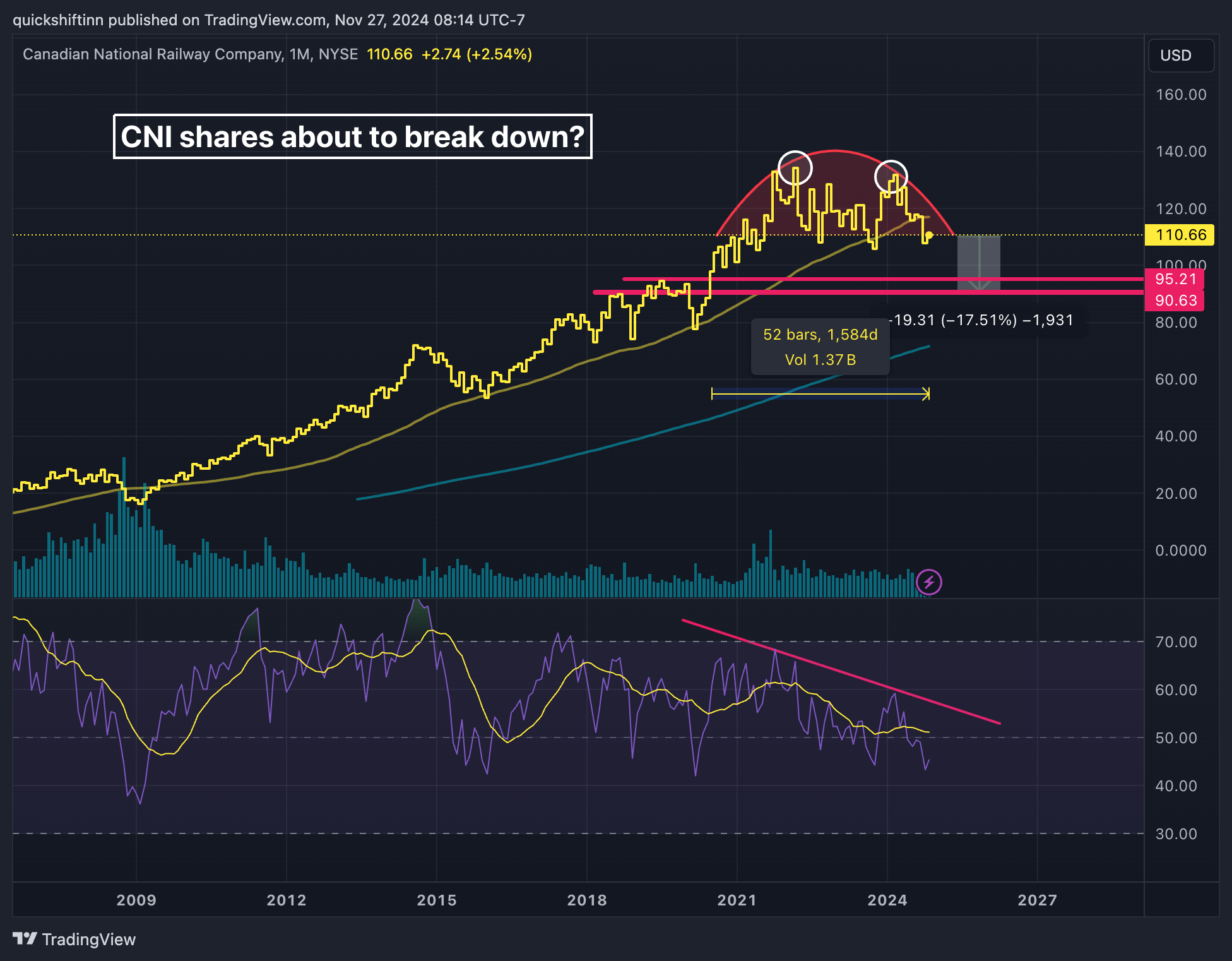Click the 60.00 price axis label
1232x961 pixels.
point(1176,379)
